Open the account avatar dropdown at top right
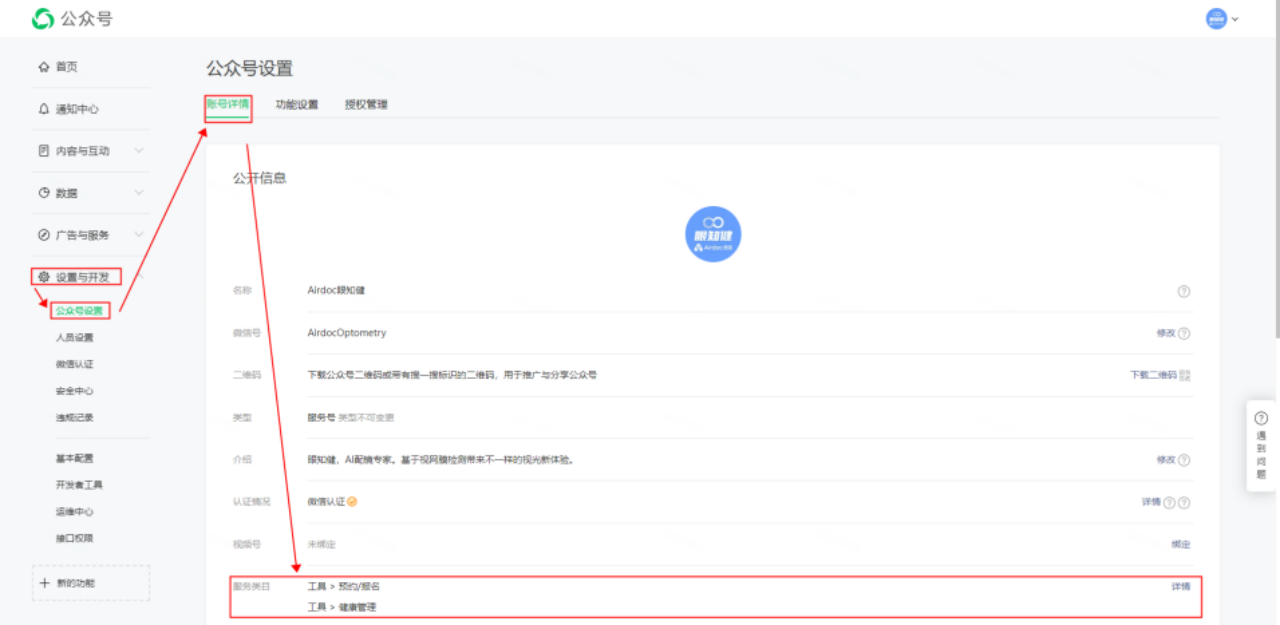 coord(1222,19)
